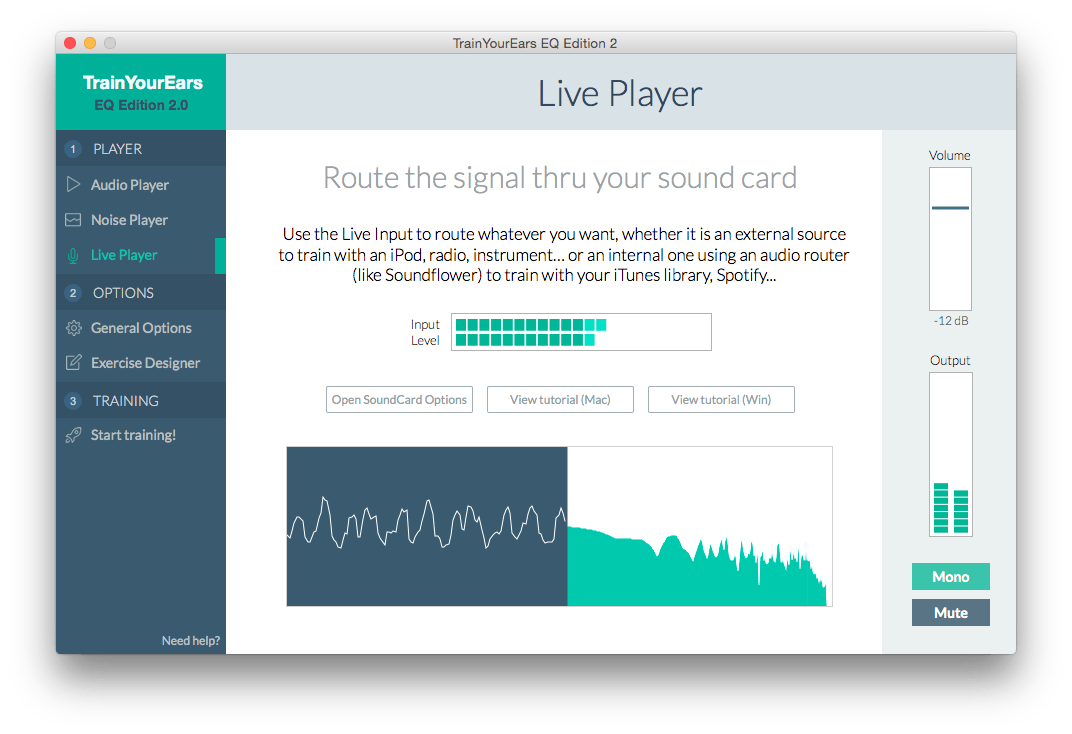The height and width of the screenshot is (734, 1072).
Task: Mute the output signal
Action: pos(950,612)
